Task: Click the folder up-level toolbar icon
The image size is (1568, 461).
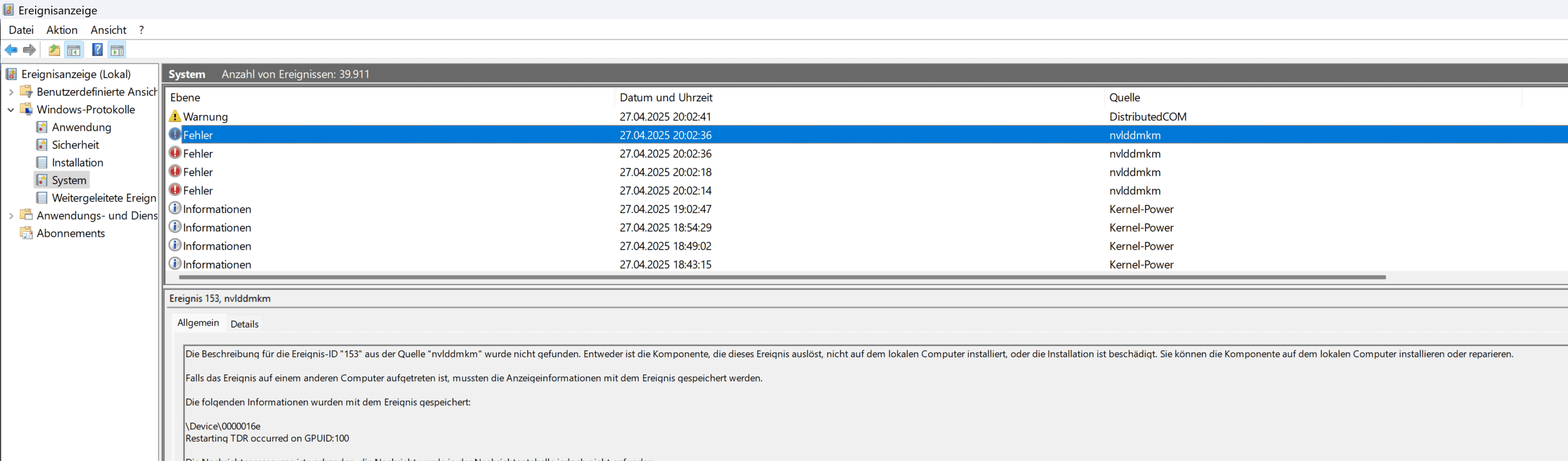Action: point(54,50)
